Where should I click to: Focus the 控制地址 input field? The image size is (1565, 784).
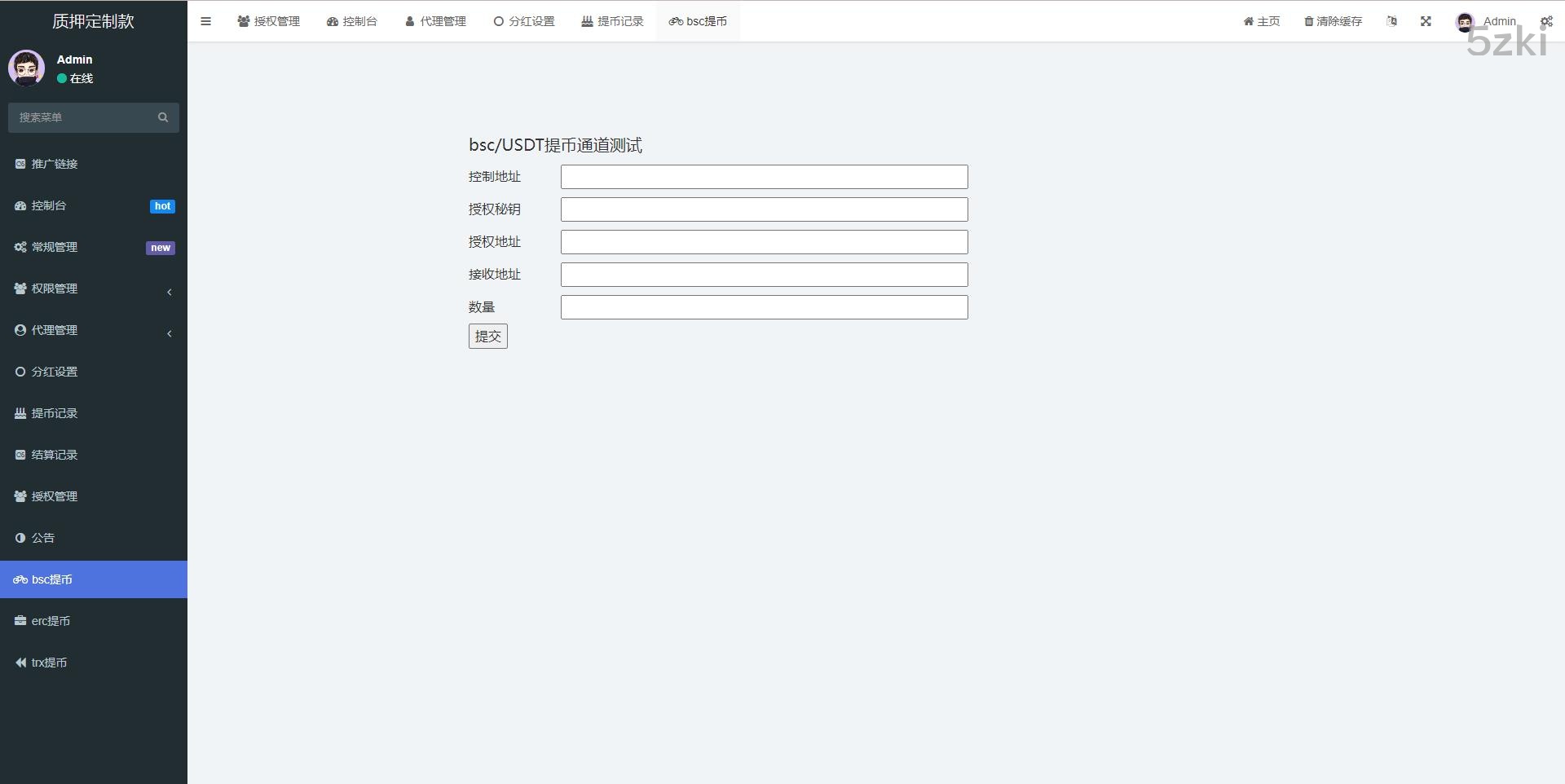[x=764, y=177]
